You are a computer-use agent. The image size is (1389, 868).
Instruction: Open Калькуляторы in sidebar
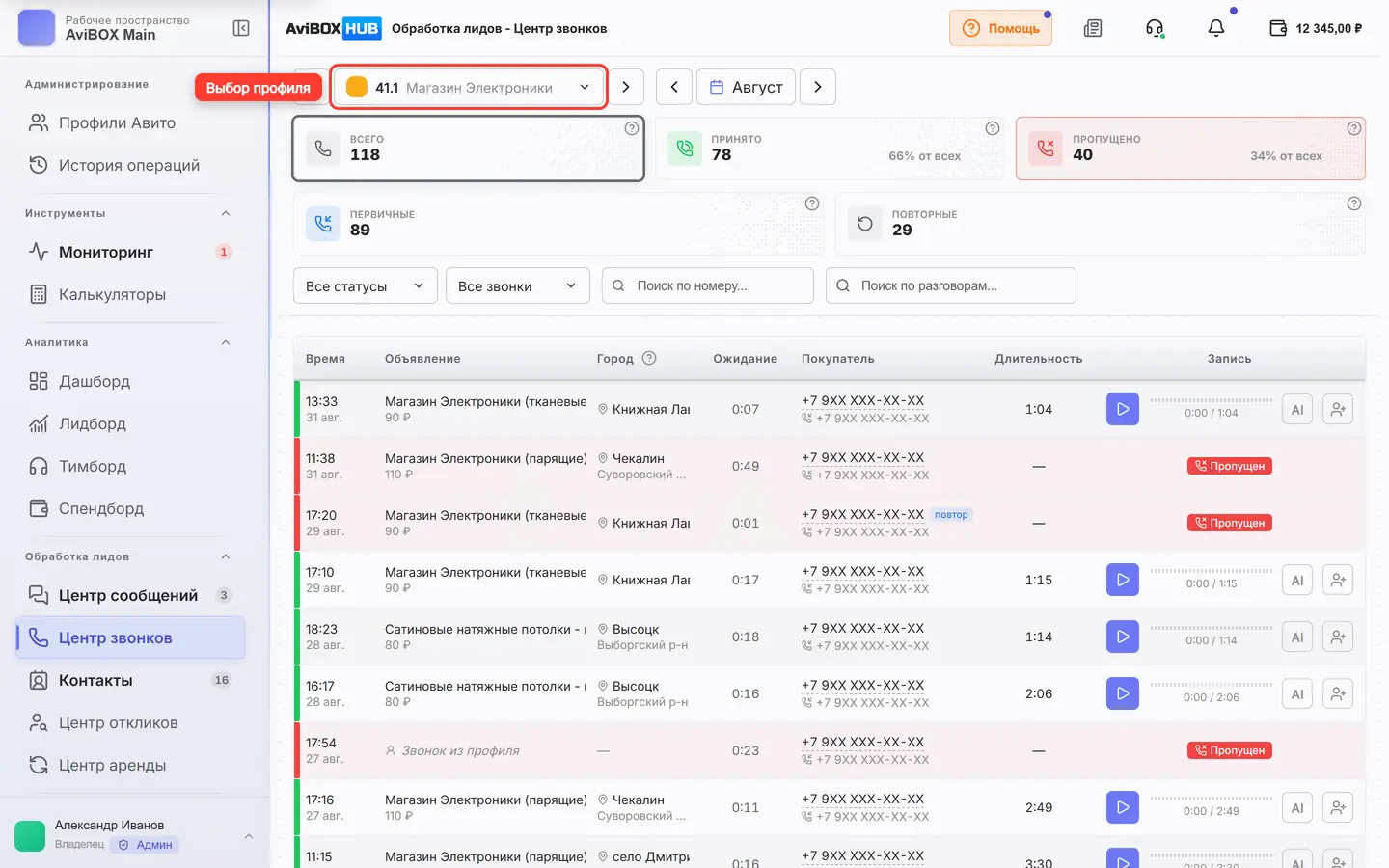pyautogui.click(x=130, y=294)
